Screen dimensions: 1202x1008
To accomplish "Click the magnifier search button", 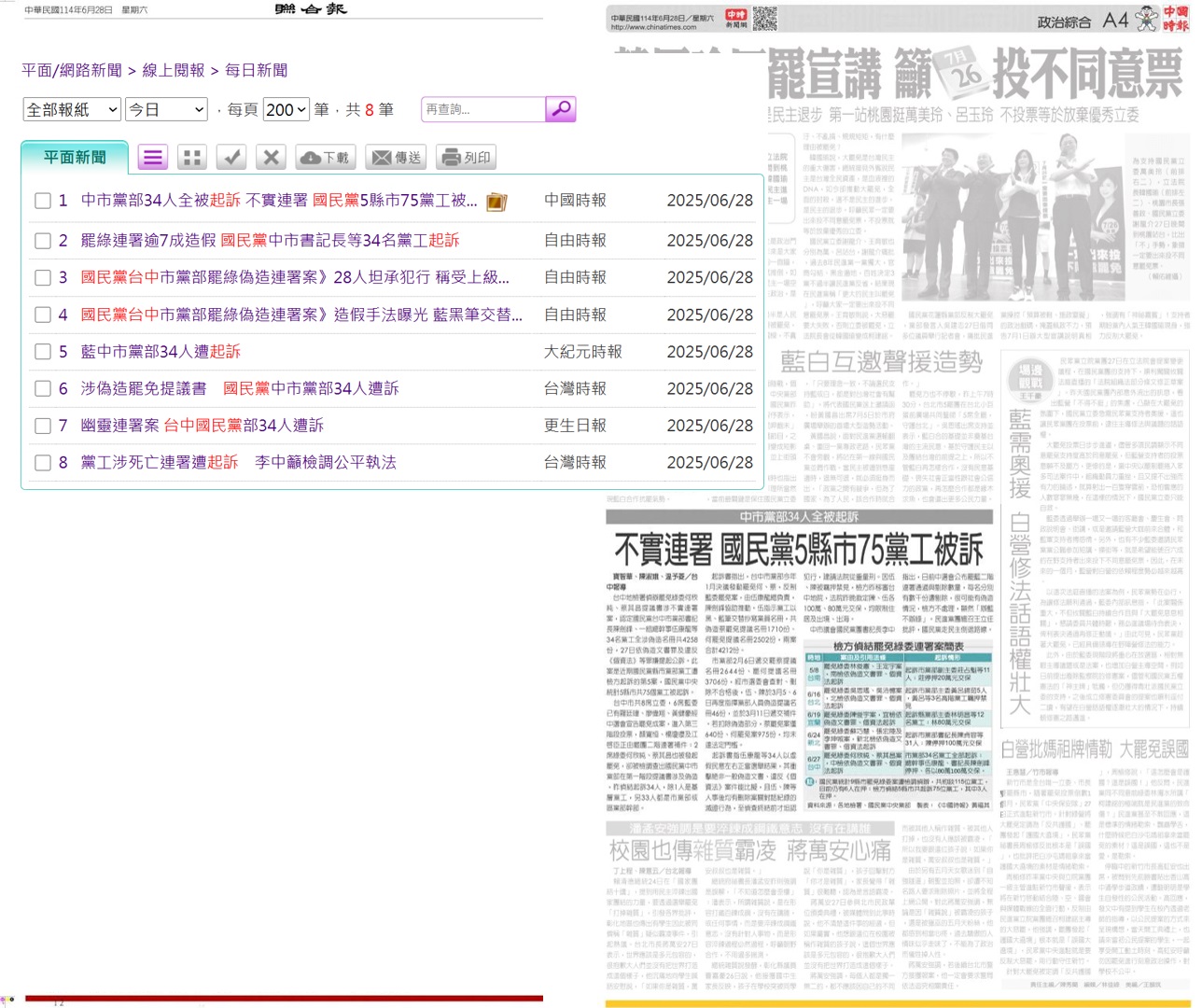I will [x=560, y=109].
